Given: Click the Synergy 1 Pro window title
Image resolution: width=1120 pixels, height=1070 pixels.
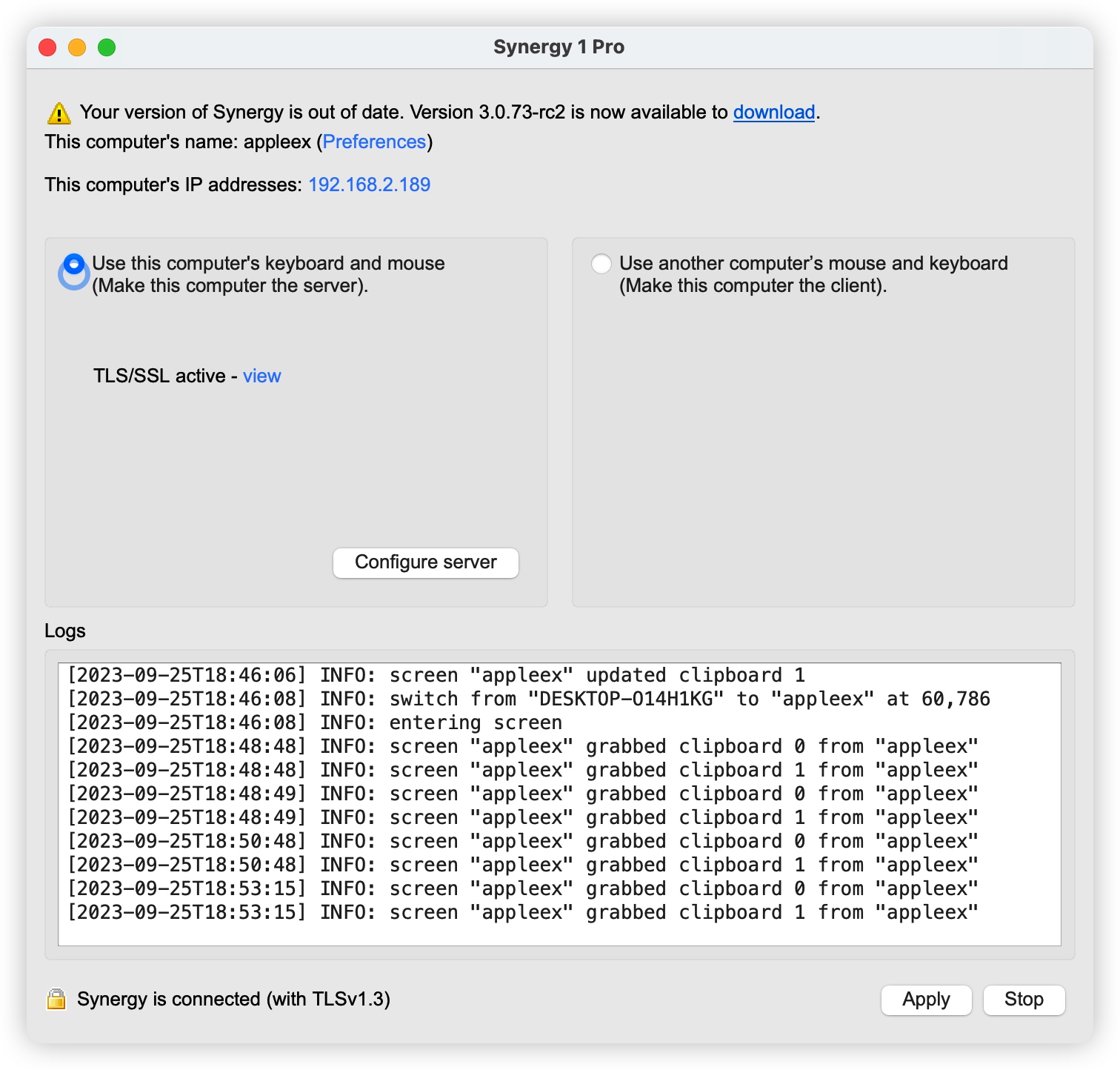Looking at the screenshot, I should [x=559, y=47].
